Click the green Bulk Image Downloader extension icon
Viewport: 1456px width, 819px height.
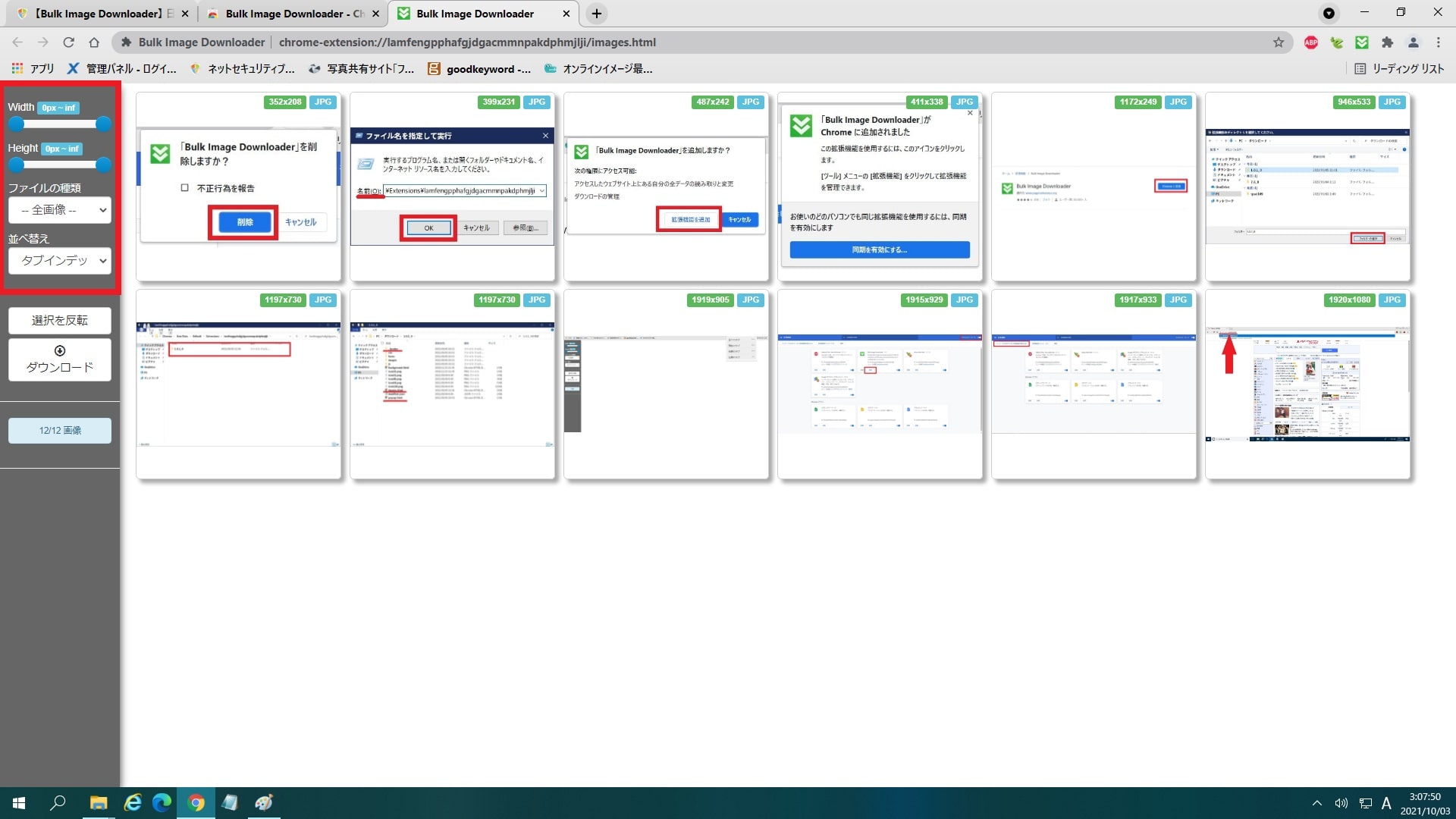1362,42
